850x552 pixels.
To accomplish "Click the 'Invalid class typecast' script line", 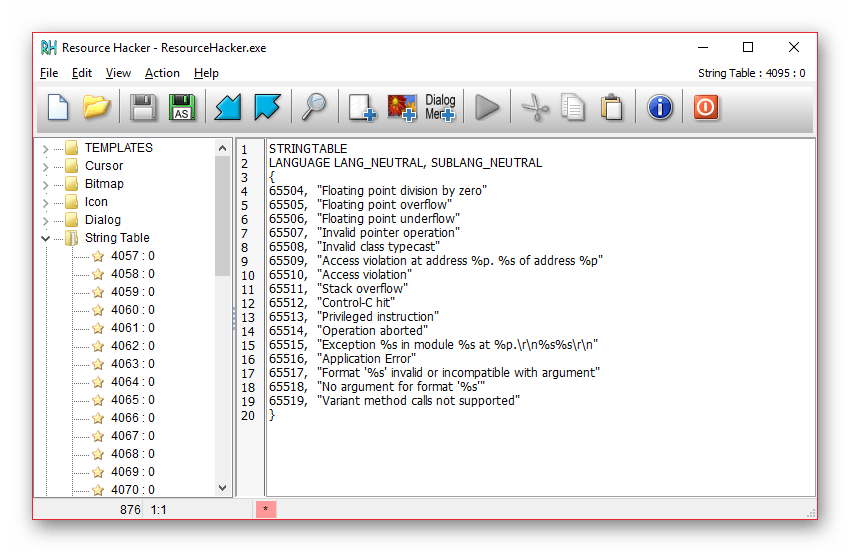I will (x=355, y=247).
